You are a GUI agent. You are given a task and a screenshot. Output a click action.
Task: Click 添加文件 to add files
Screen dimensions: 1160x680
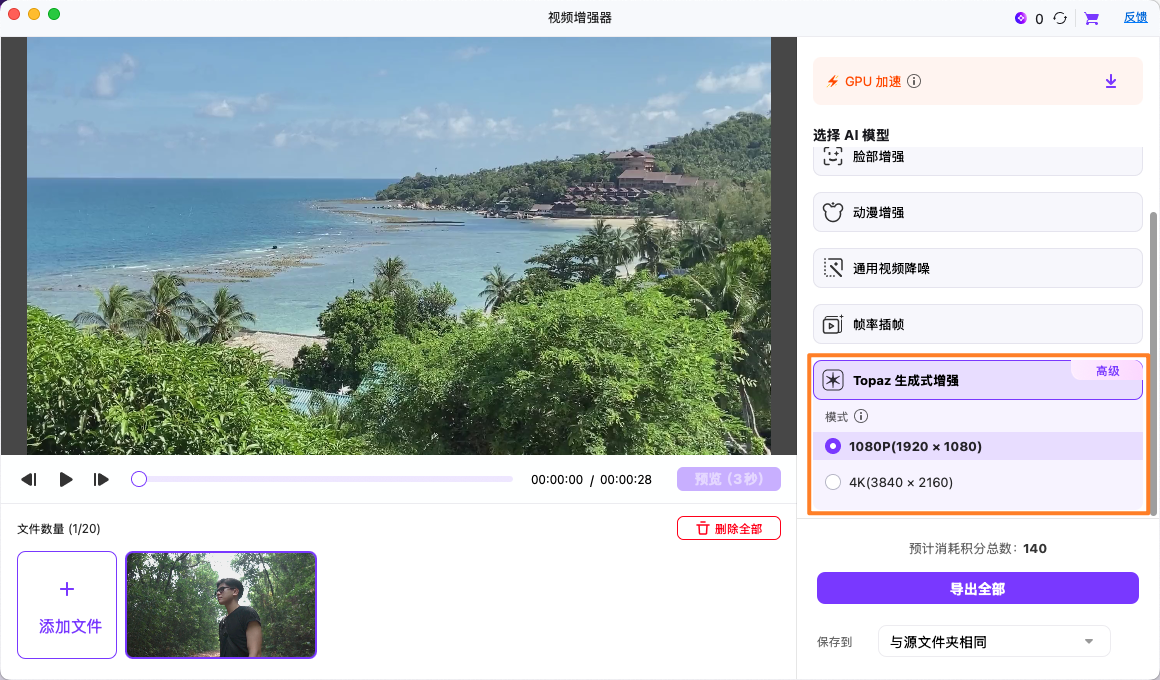pyautogui.click(x=66, y=605)
